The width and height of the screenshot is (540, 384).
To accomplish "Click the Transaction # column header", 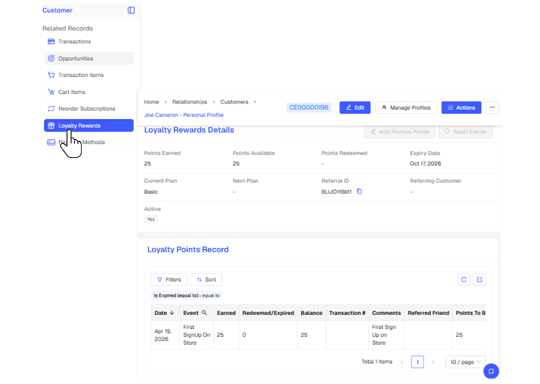I will tap(347, 313).
